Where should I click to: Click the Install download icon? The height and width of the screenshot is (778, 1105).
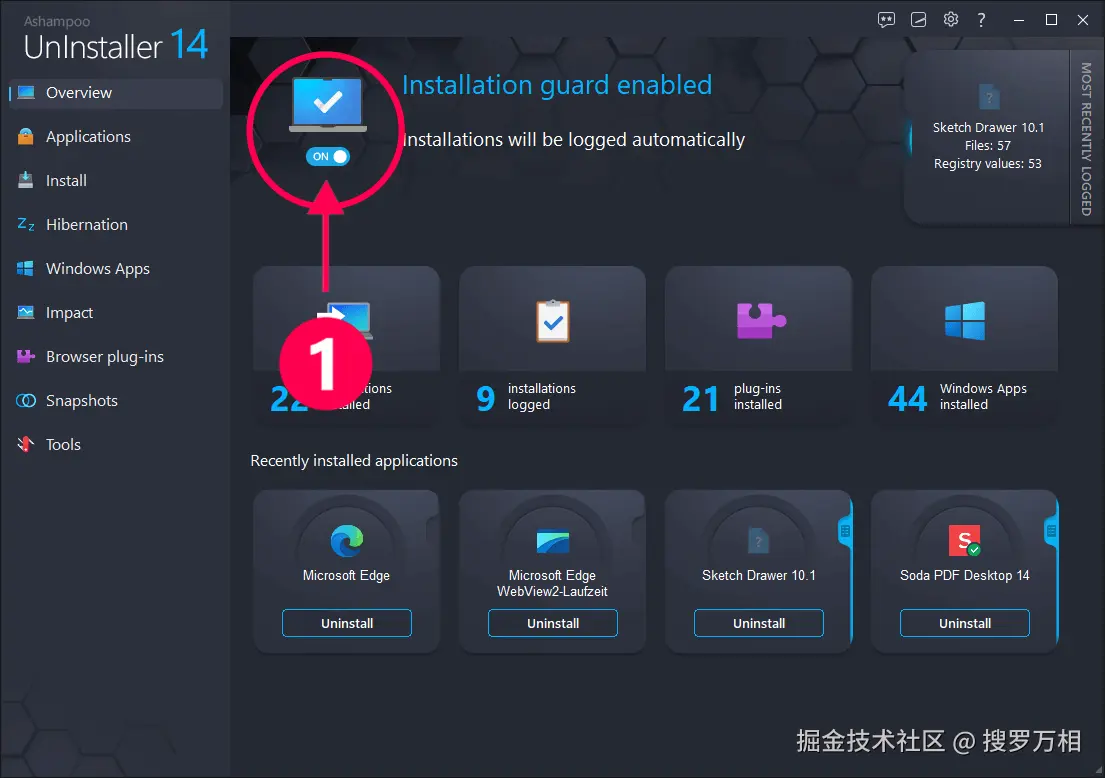point(25,180)
